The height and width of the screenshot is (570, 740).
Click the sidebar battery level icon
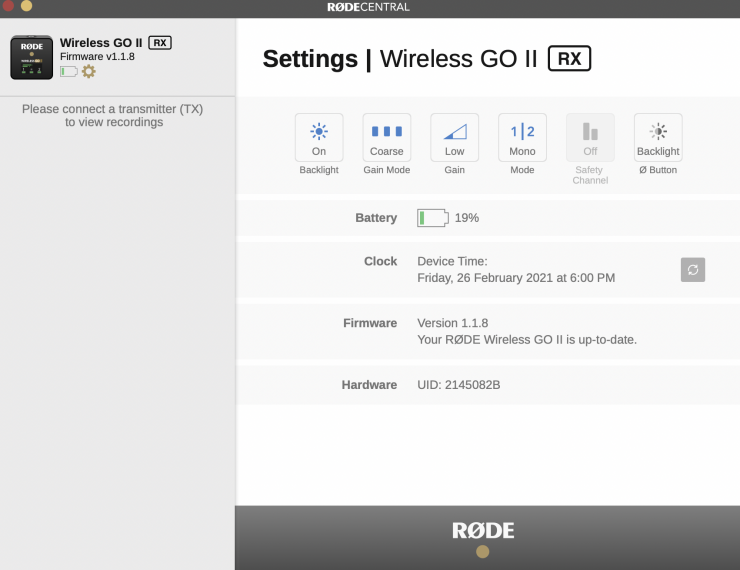click(68, 72)
